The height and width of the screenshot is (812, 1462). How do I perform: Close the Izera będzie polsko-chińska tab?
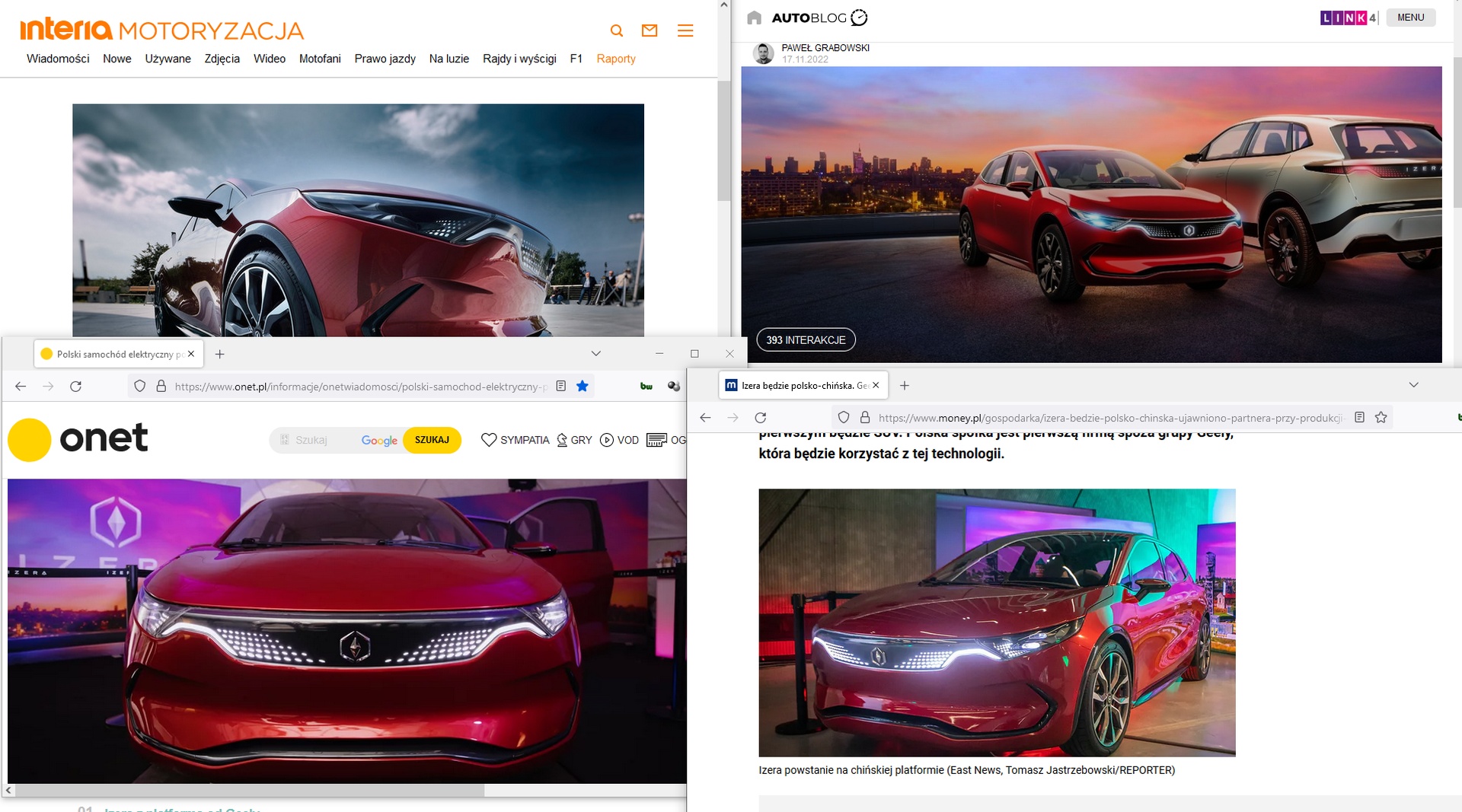(x=876, y=385)
